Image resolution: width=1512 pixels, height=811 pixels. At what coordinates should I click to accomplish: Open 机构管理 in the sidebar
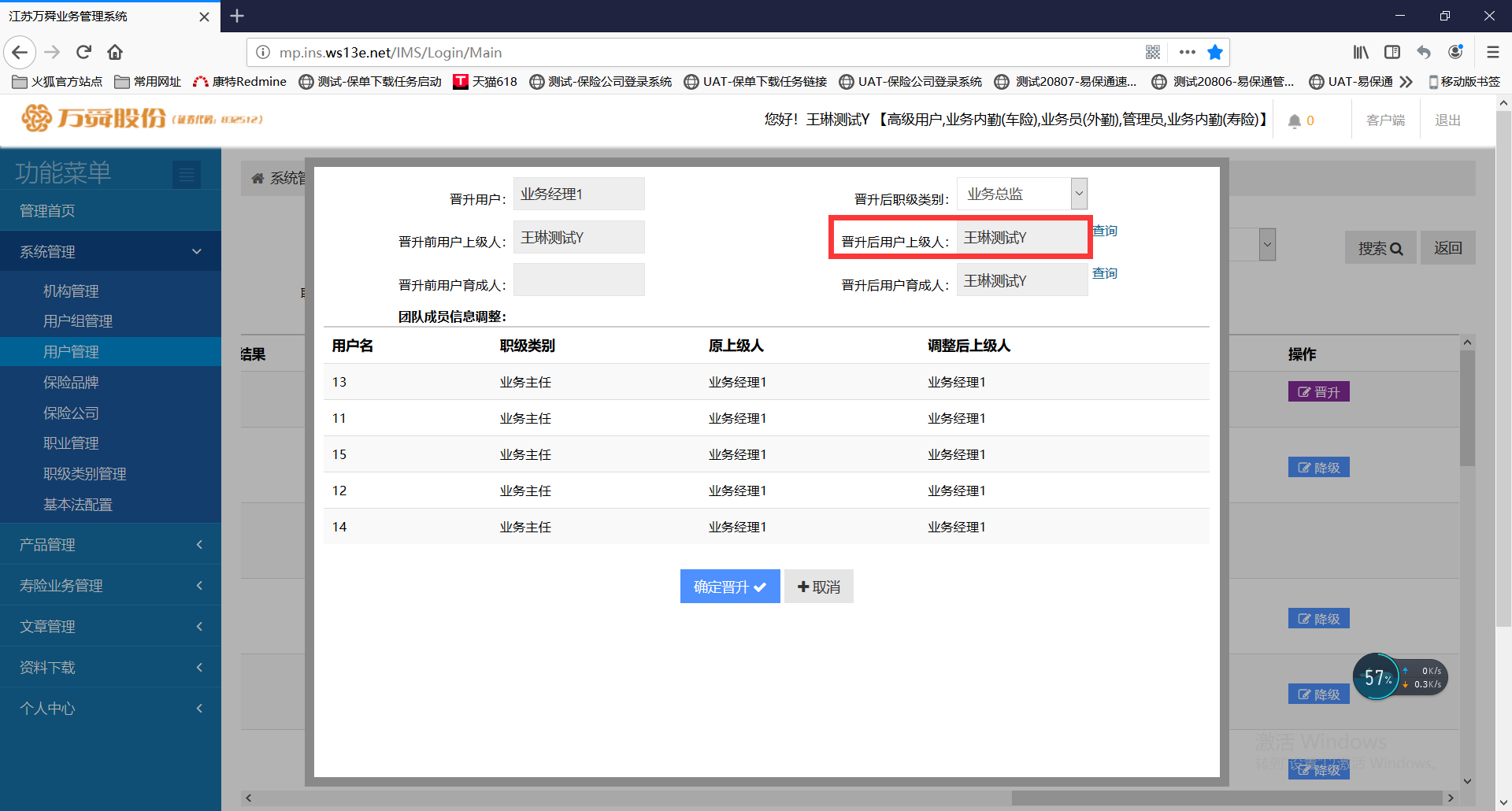point(71,291)
